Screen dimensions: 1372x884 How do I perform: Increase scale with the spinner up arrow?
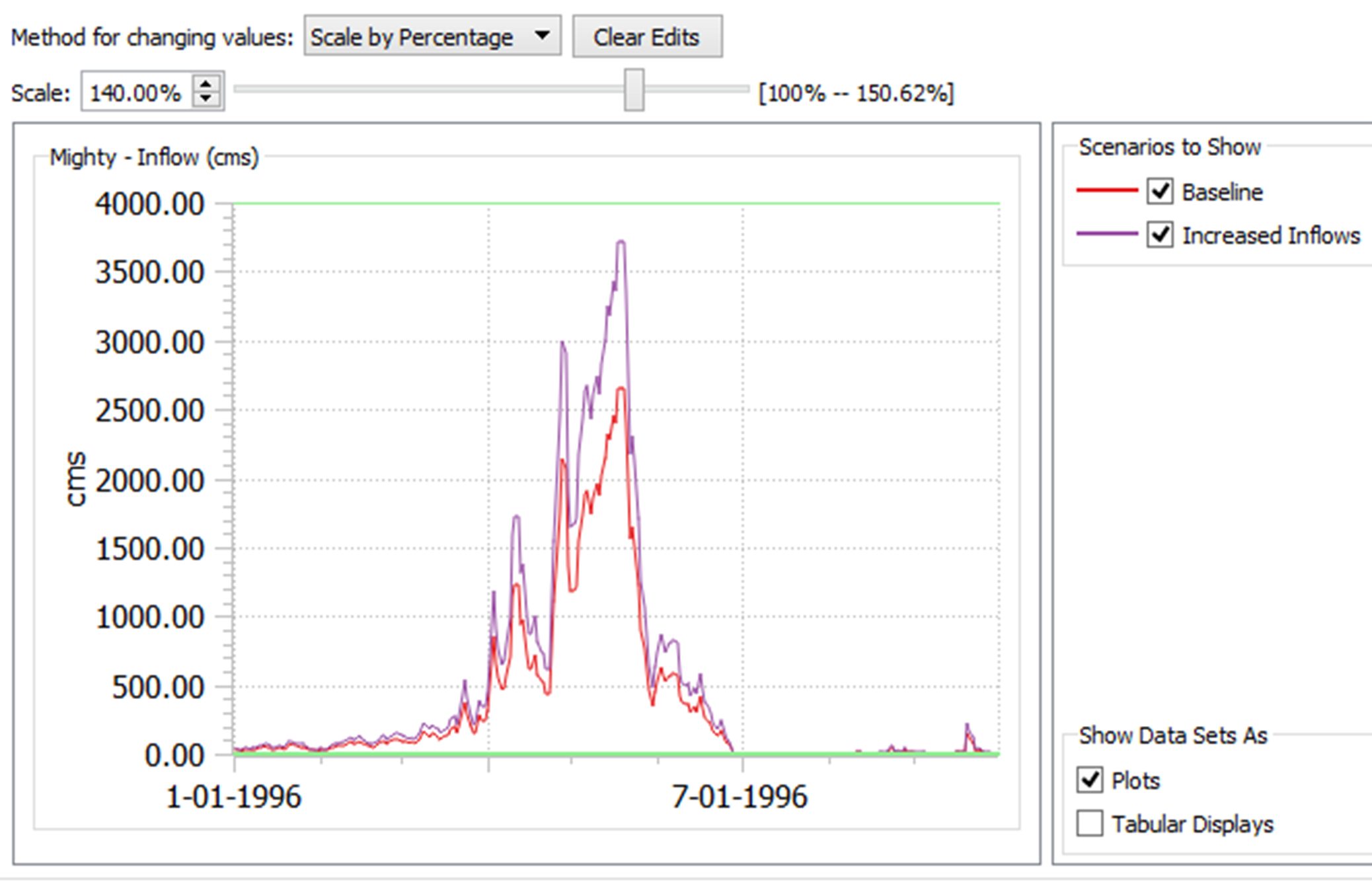pyautogui.click(x=206, y=84)
